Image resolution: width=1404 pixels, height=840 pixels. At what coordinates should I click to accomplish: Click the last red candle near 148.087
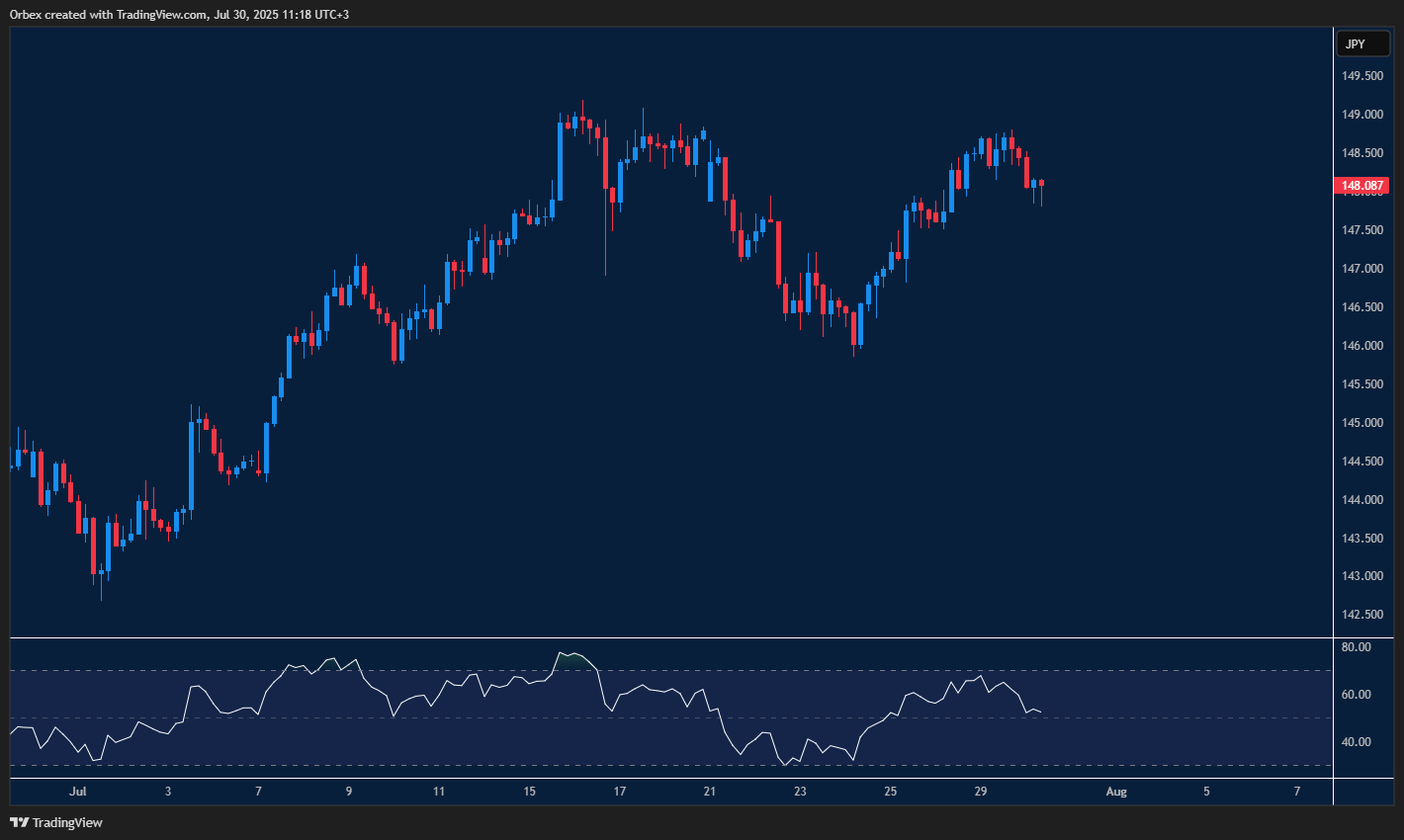click(x=1041, y=183)
